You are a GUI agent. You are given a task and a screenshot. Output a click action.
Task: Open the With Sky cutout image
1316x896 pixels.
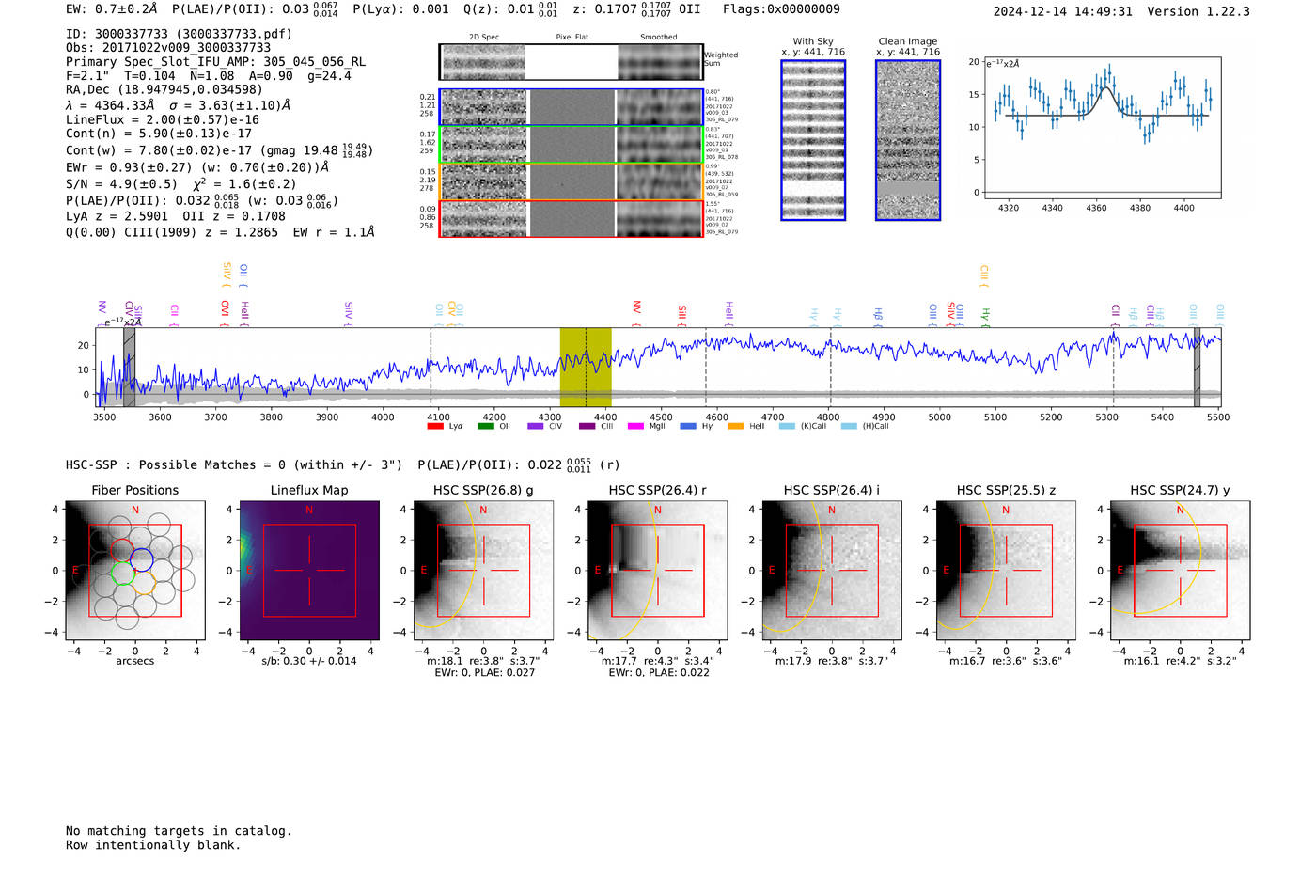click(813, 140)
